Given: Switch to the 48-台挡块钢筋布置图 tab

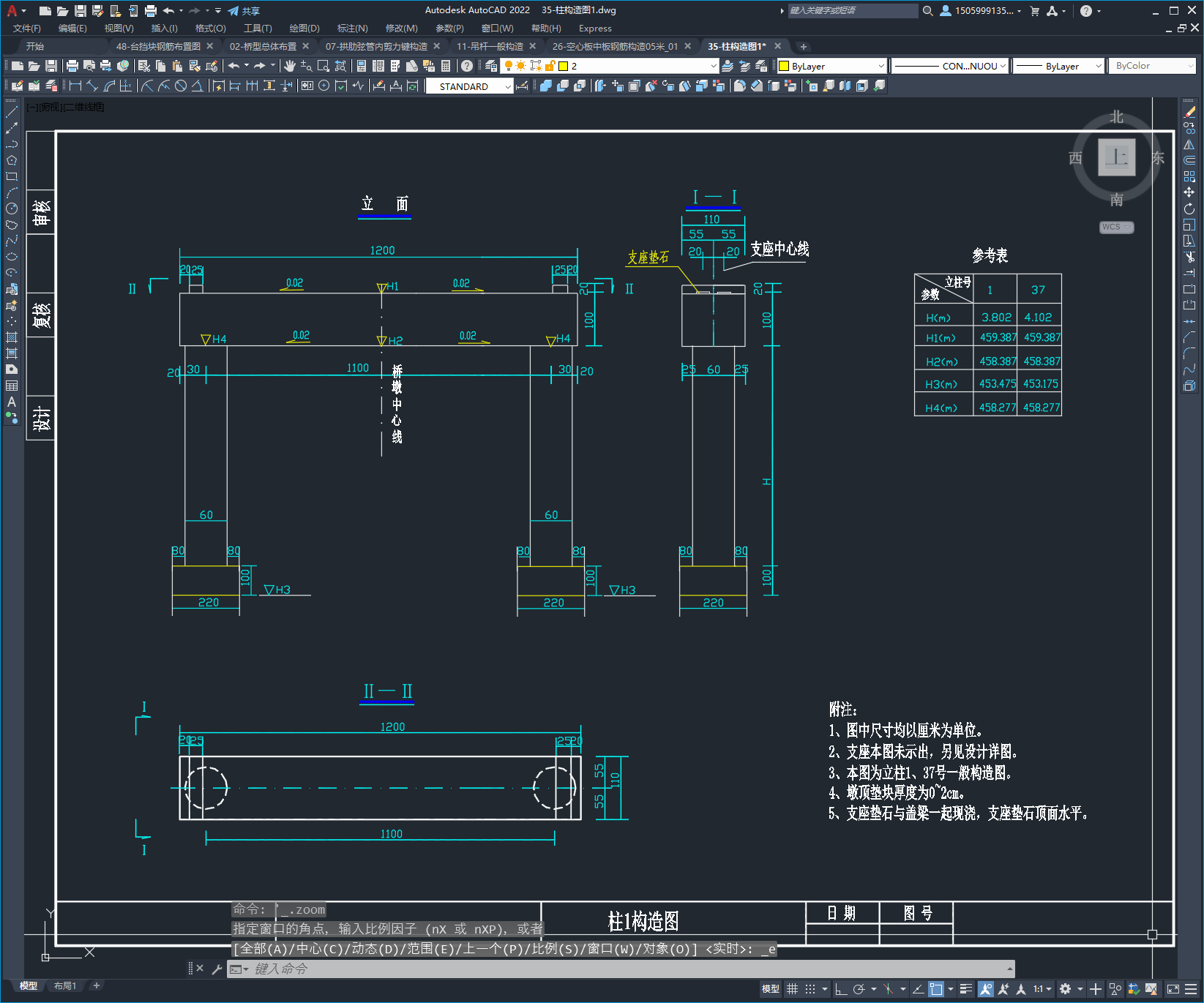Looking at the screenshot, I should pos(158,46).
